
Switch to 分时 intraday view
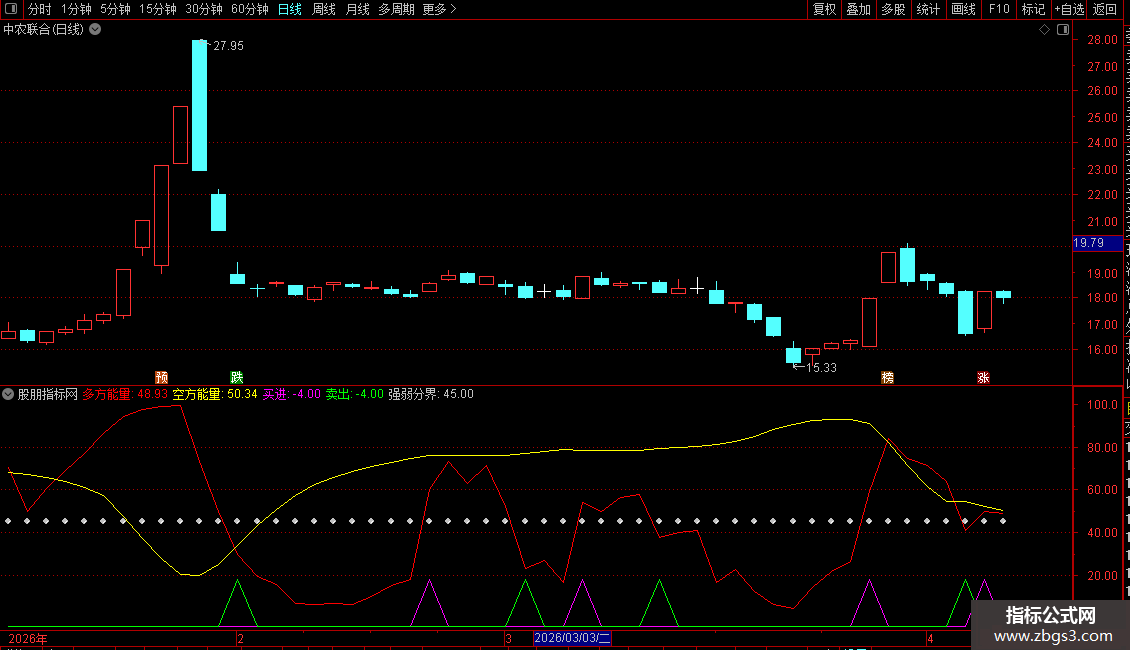tap(39, 9)
